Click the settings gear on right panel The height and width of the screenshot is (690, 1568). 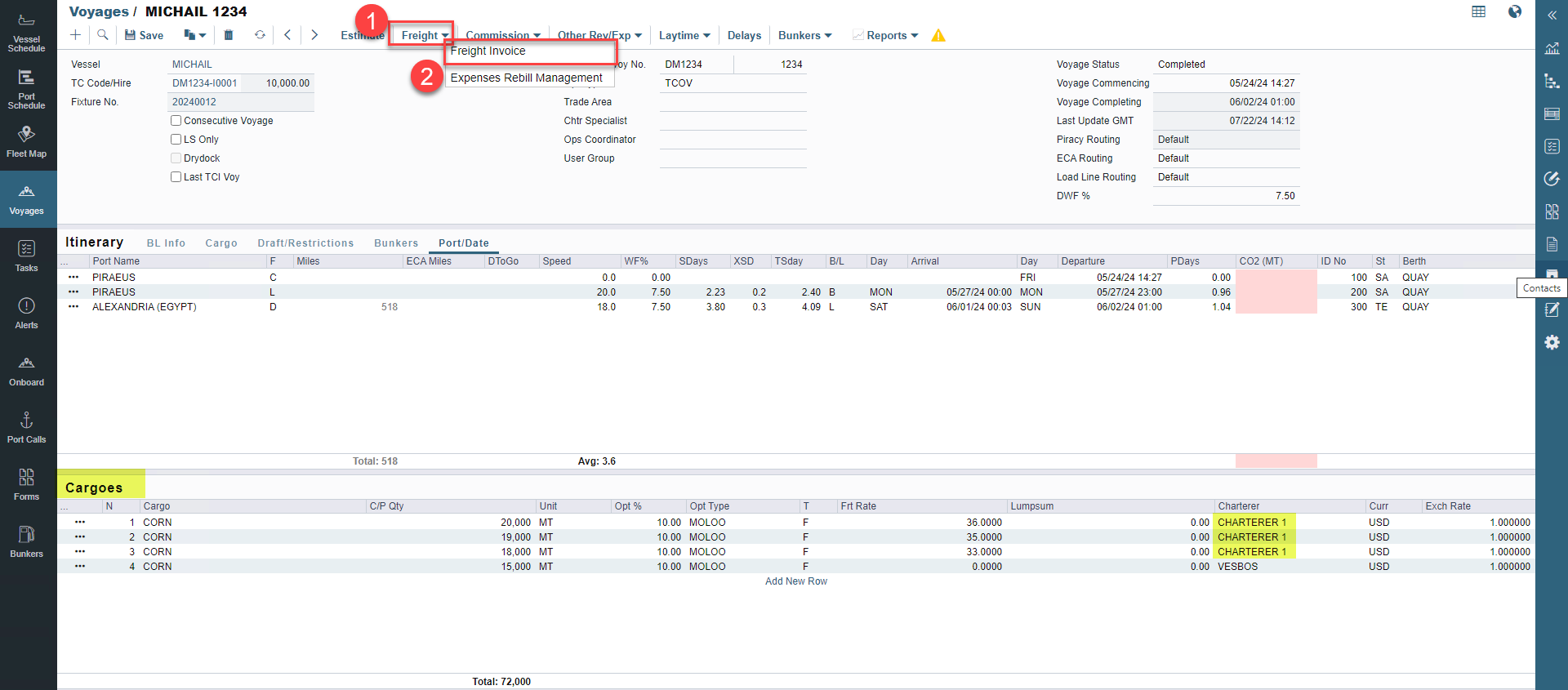coord(1552,343)
